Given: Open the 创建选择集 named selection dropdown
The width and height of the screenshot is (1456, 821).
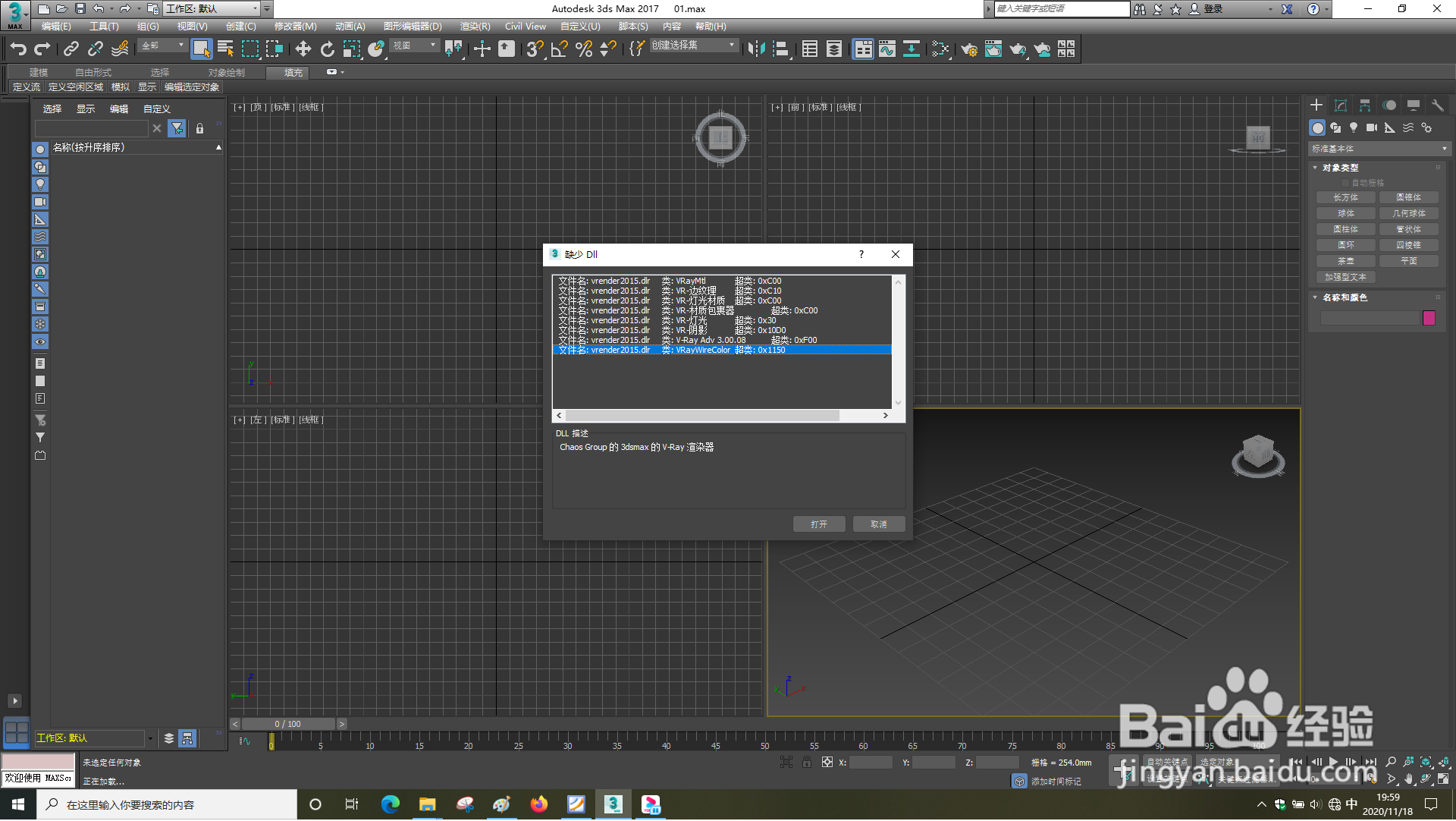Looking at the screenshot, I should [694, 46].
